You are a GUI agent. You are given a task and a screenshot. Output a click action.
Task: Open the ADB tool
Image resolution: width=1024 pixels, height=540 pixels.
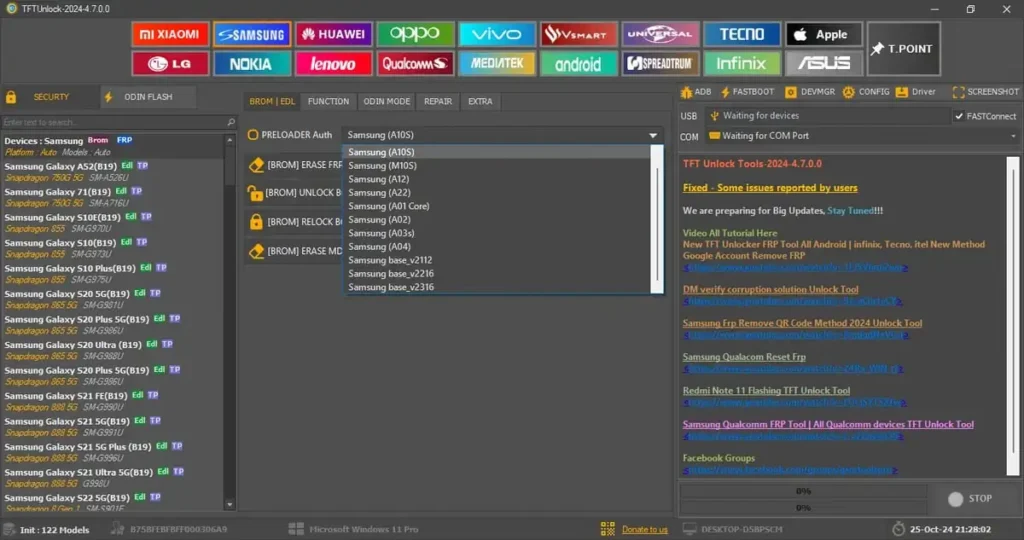click(x=696, y=92)
